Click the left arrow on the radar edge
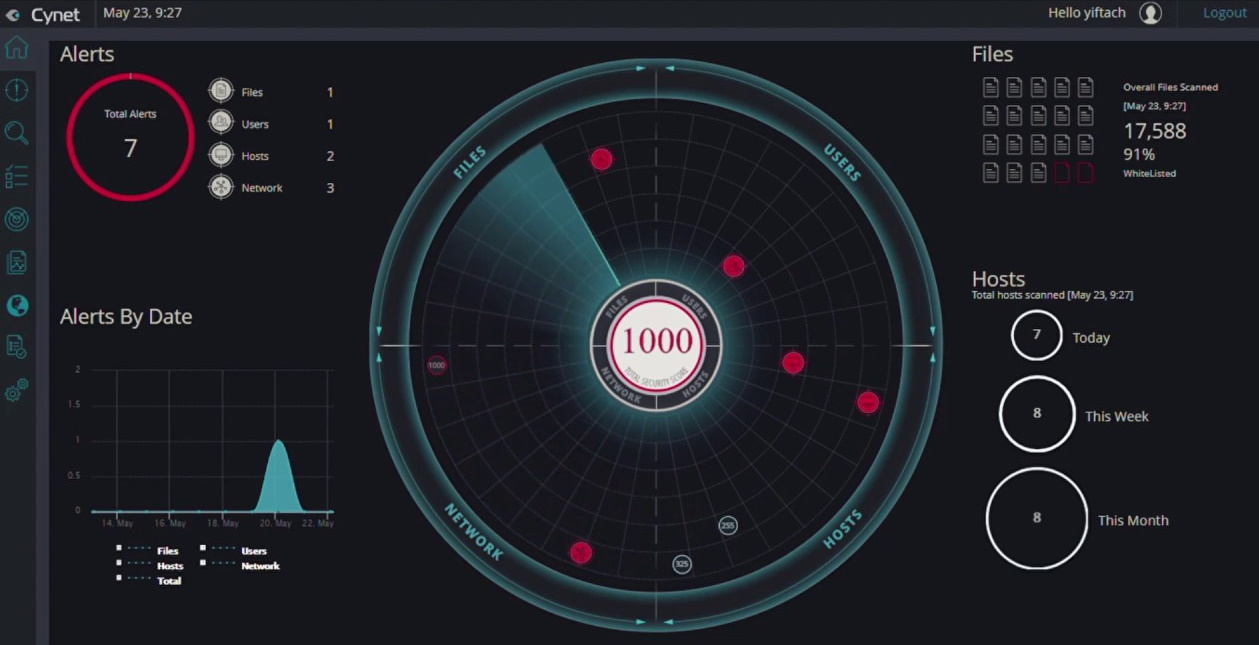 coord(380,330)
